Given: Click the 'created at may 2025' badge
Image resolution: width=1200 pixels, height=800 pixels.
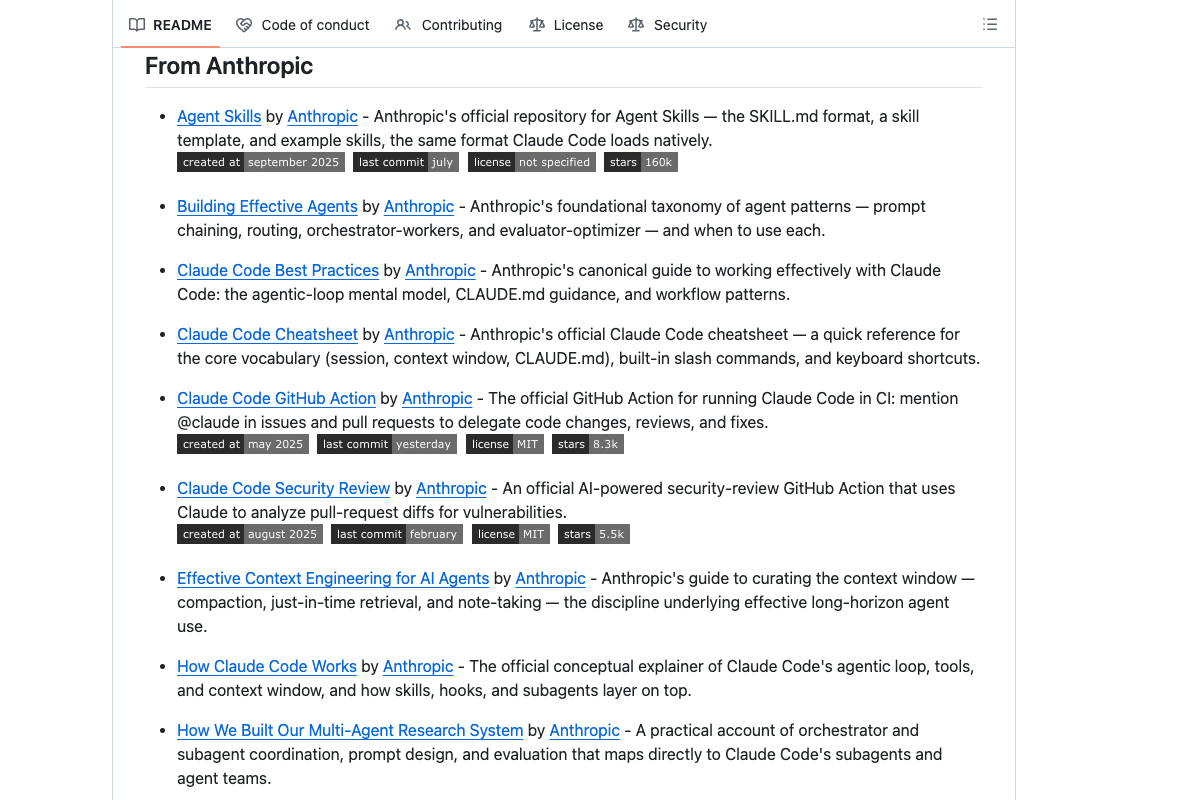Looking at the screenshot, I should click(x=243, y=444).
